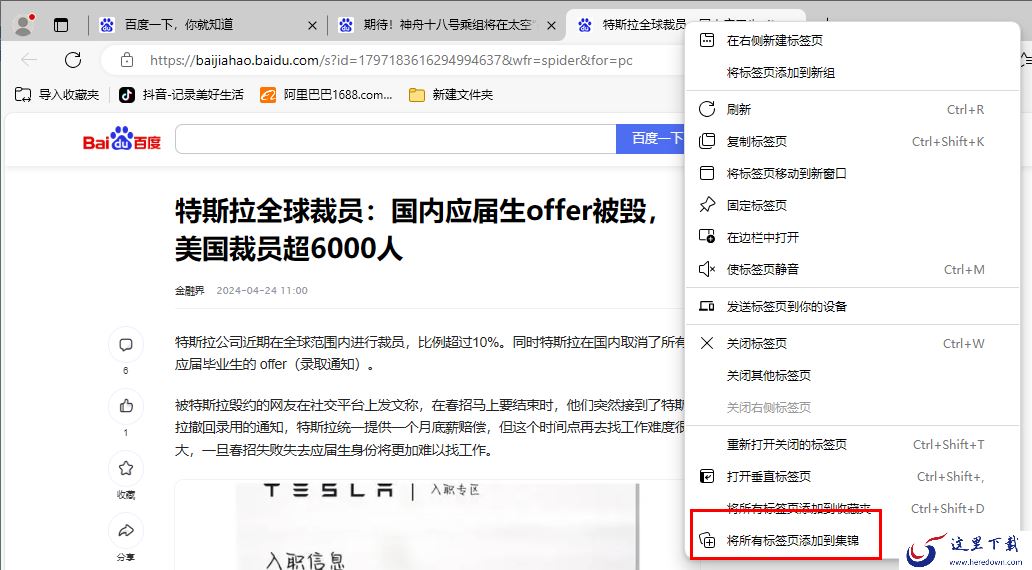Image resolution: width=1032 pixels, height=570 pixels.
Task: Open the browser profile avatar
Action: pyautogui.click(x=24, y=24)
